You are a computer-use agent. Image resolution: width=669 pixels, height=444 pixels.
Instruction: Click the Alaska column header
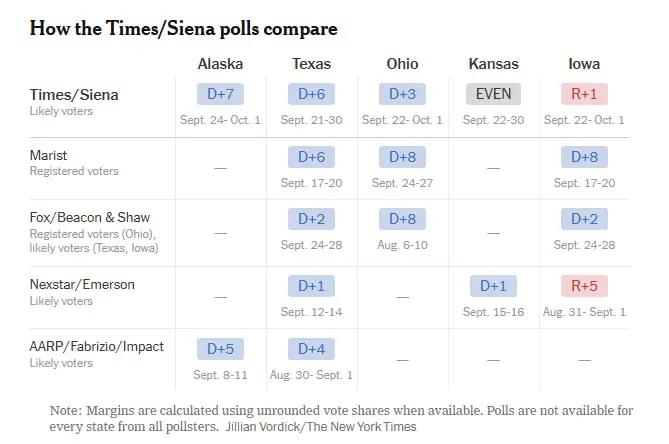click(x=220, y=64)
